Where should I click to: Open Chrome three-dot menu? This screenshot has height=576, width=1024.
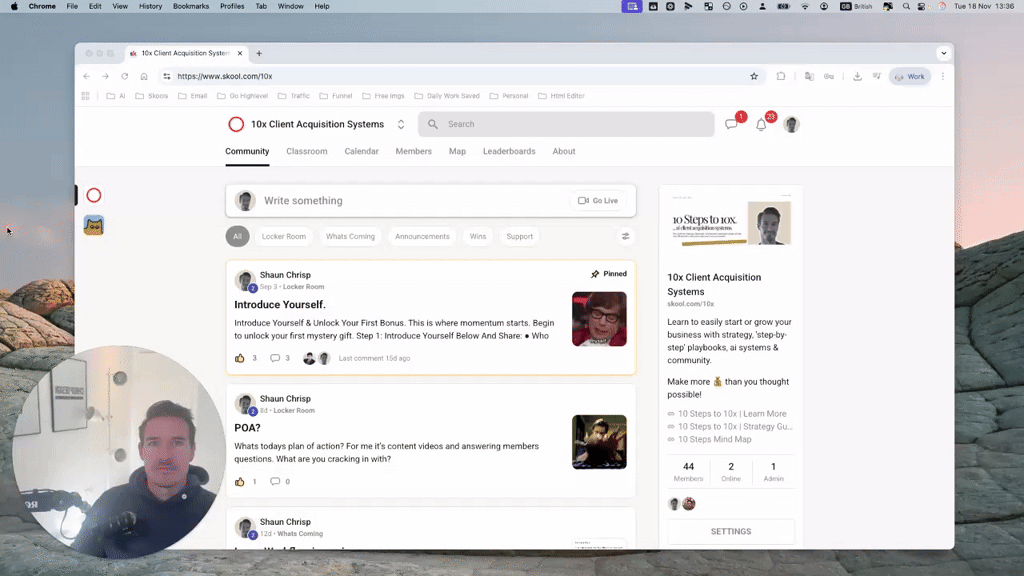coord(942,76)
